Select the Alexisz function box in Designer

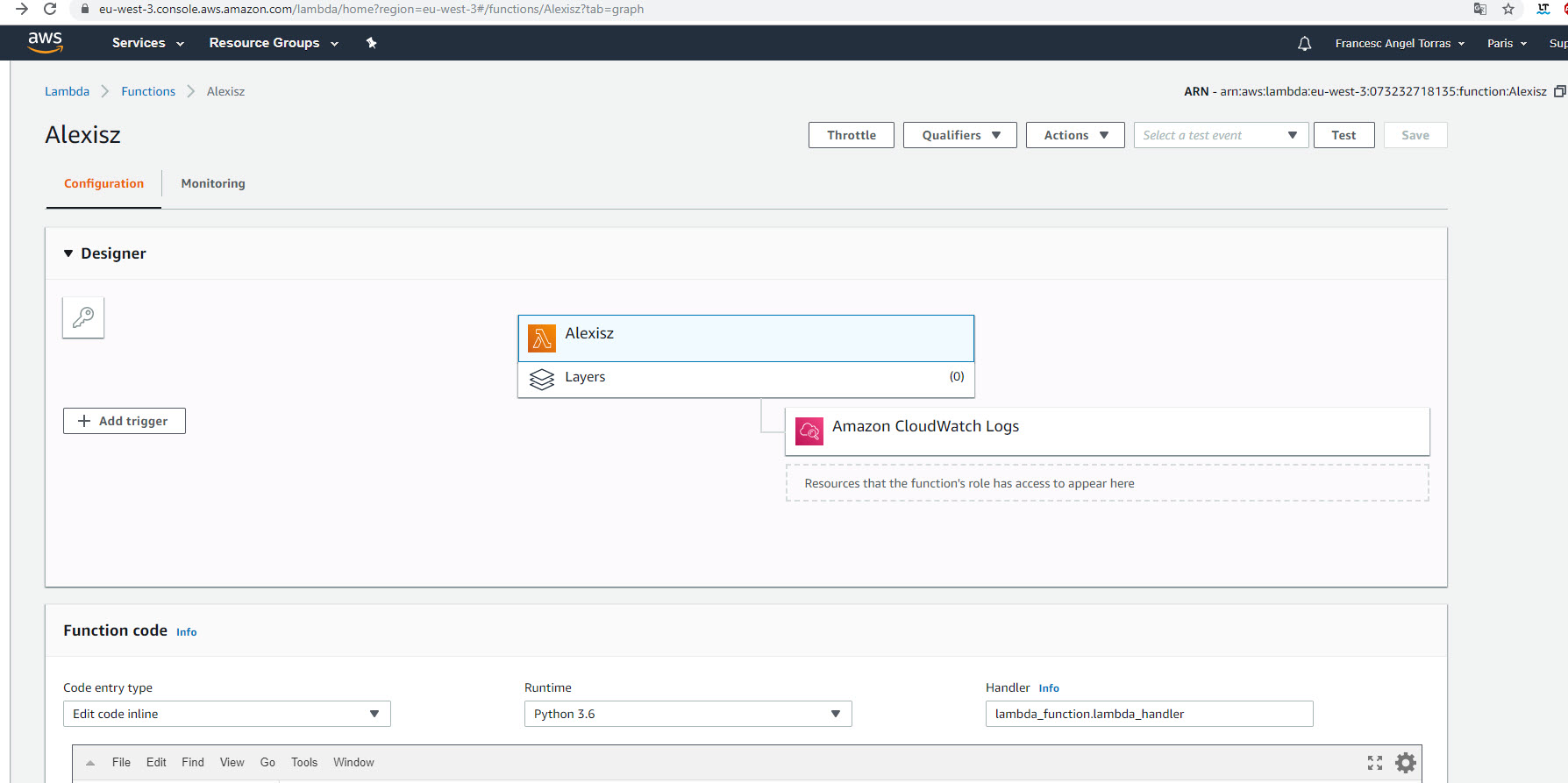pos(746,338)
